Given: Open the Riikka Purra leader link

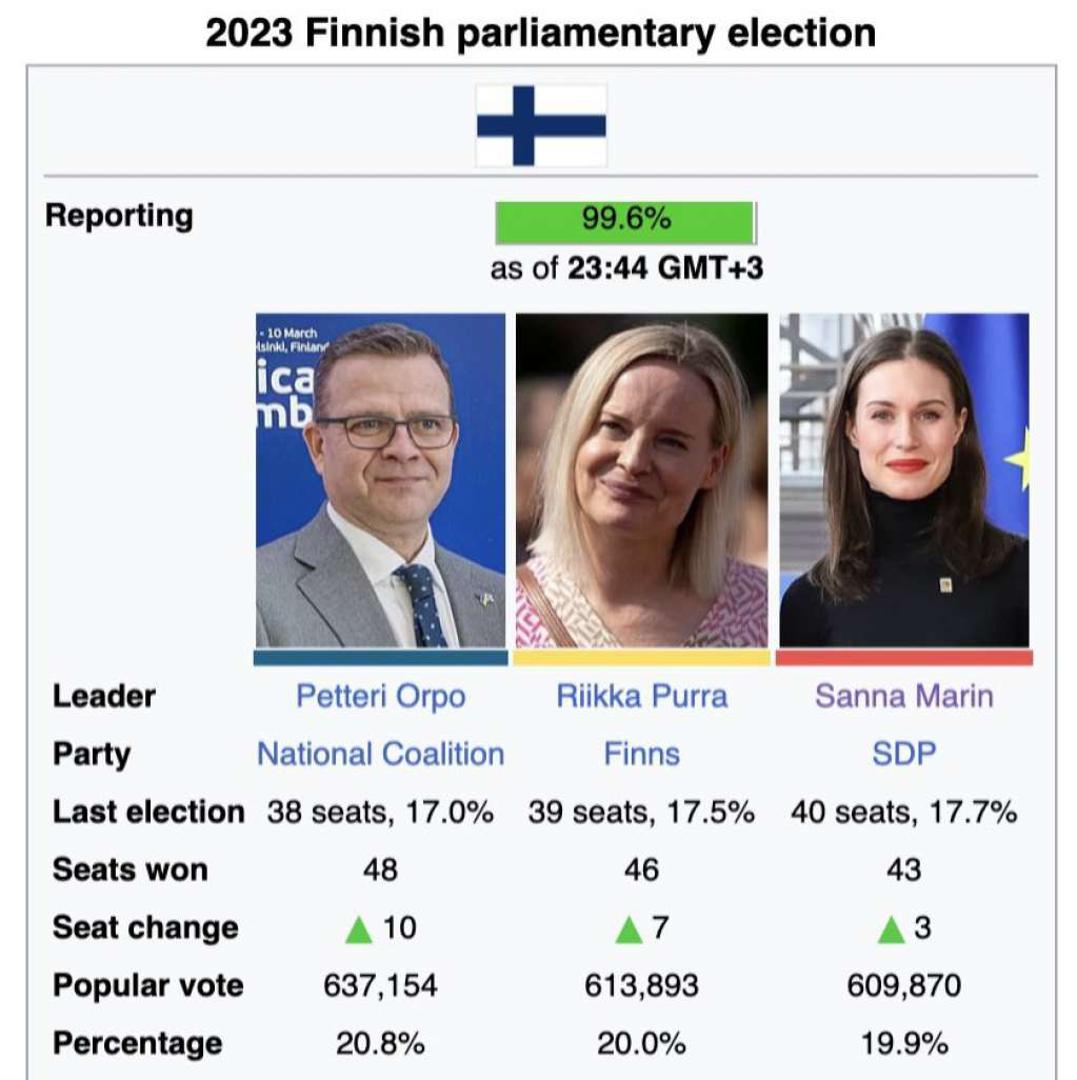Looking at the screenshot, I should [x=641, y=696].
